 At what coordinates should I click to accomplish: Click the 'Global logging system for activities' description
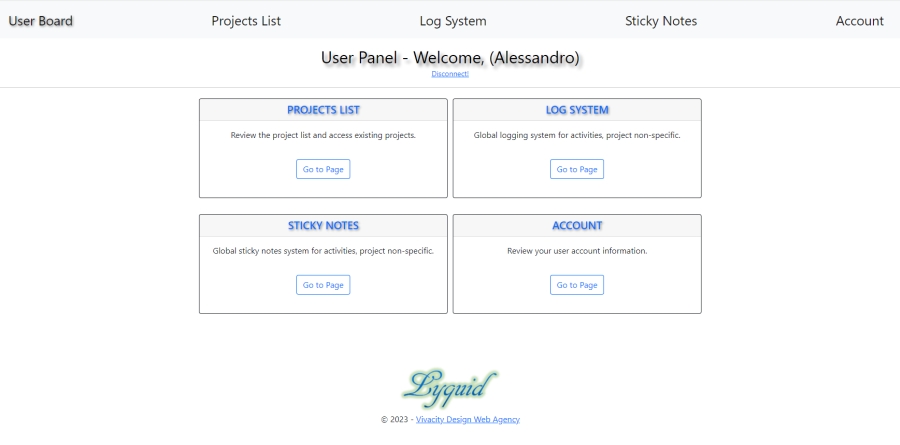(x=577, y=136)
